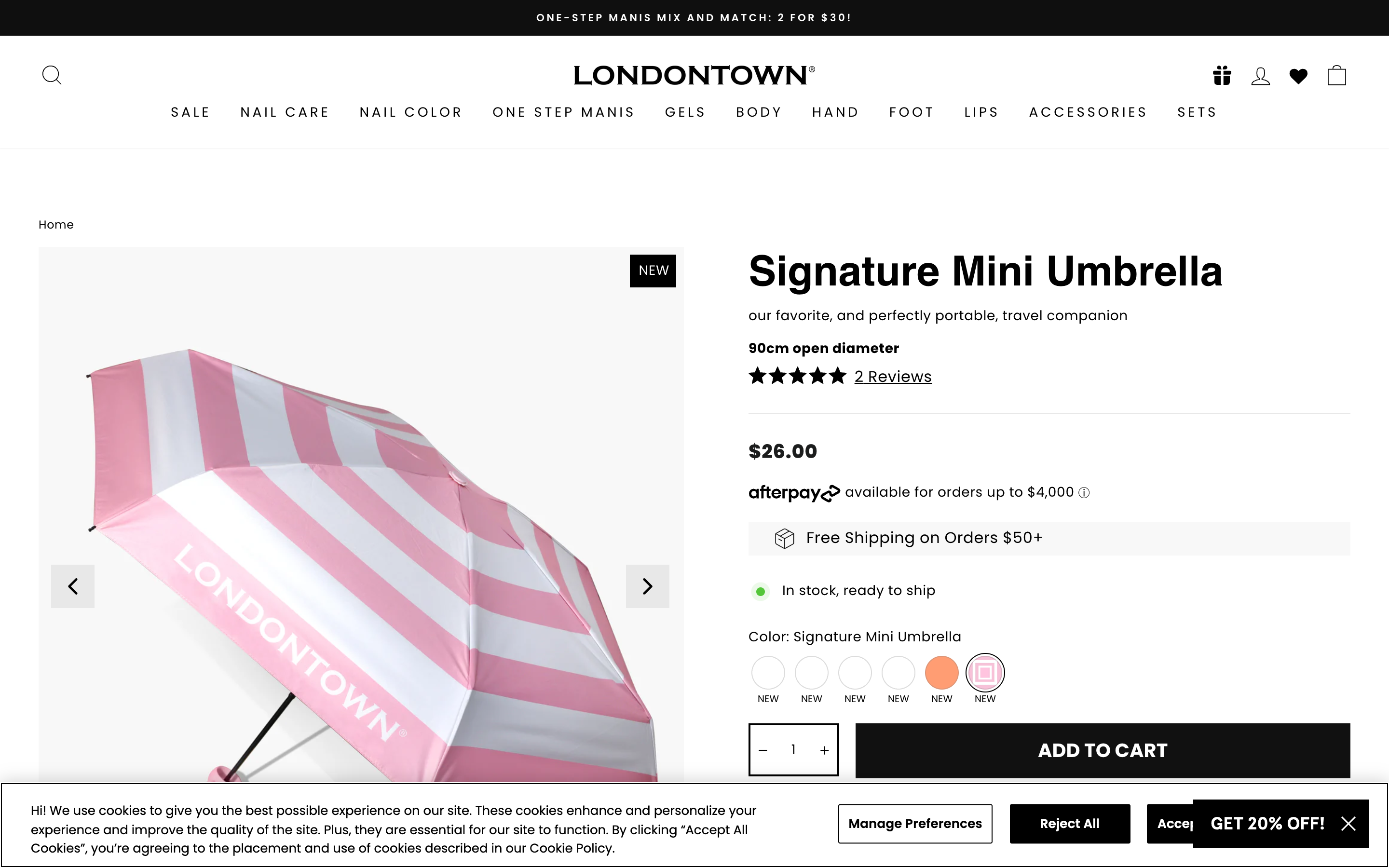Open the ACCESSORIES menu
The width and height of the screenshot is (1389, 868).
coord(1088,112)
